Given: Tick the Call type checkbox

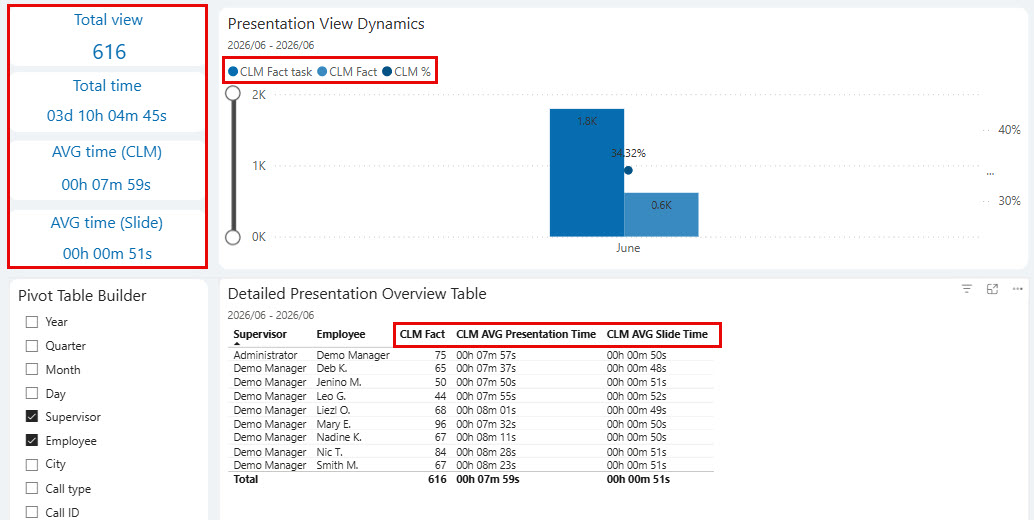Looking at the screenshot, I should coord(32,488).
